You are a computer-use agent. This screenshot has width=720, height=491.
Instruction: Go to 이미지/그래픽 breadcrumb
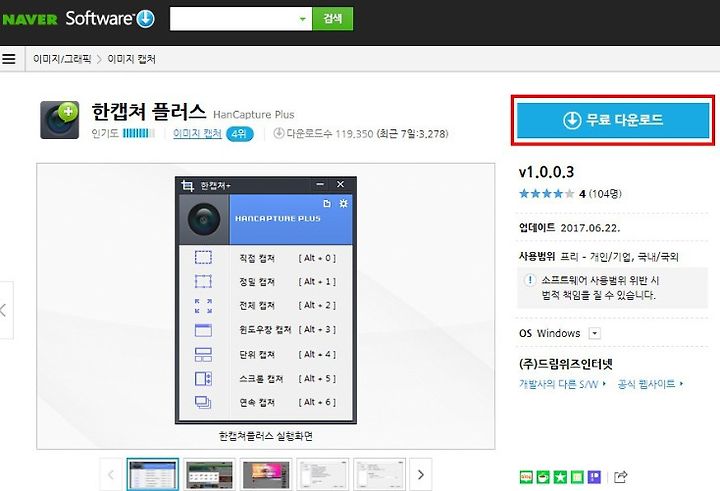tap(62, 59)
